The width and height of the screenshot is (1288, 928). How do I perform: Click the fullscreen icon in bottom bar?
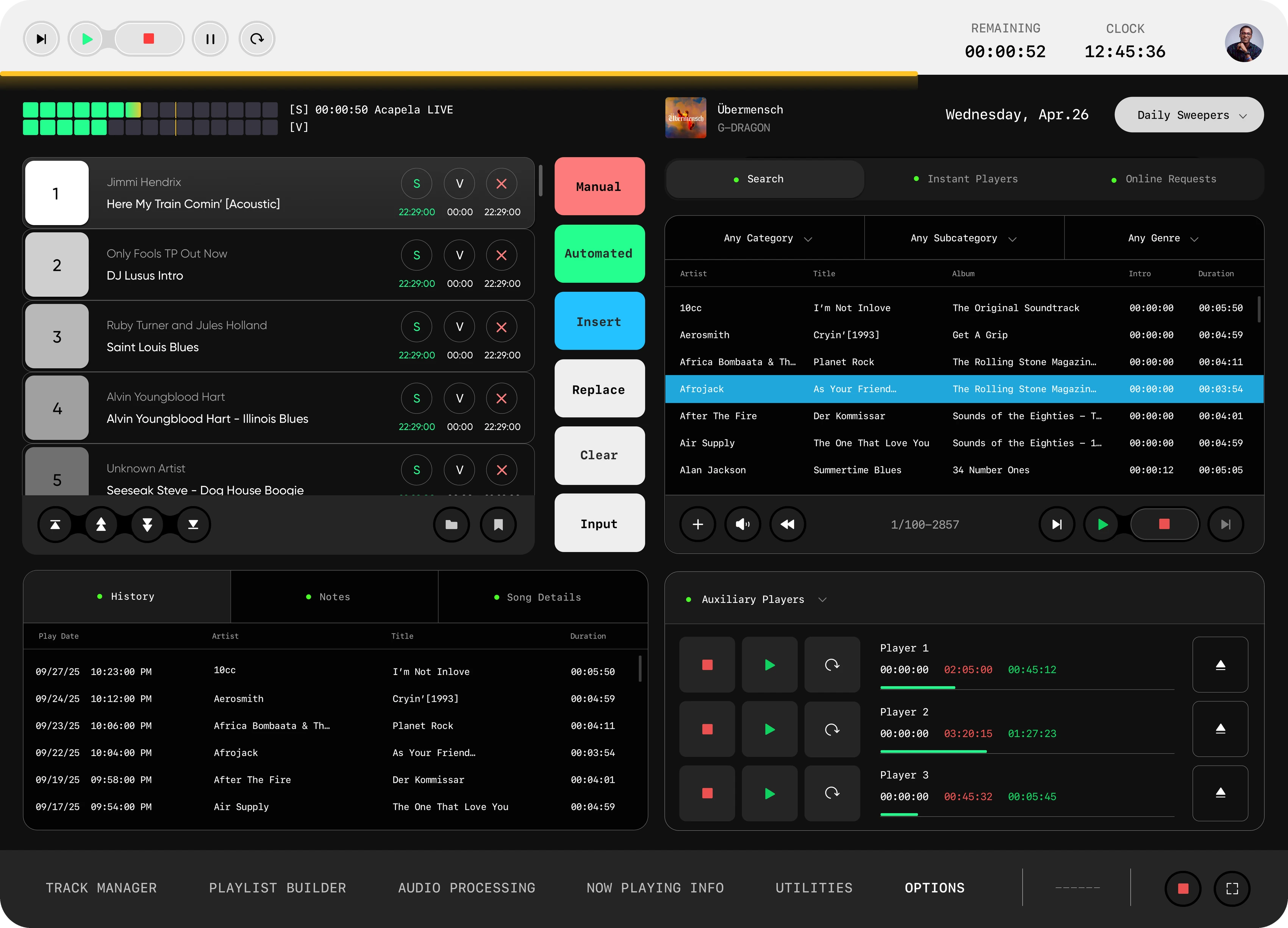(x=1232, y=888)
